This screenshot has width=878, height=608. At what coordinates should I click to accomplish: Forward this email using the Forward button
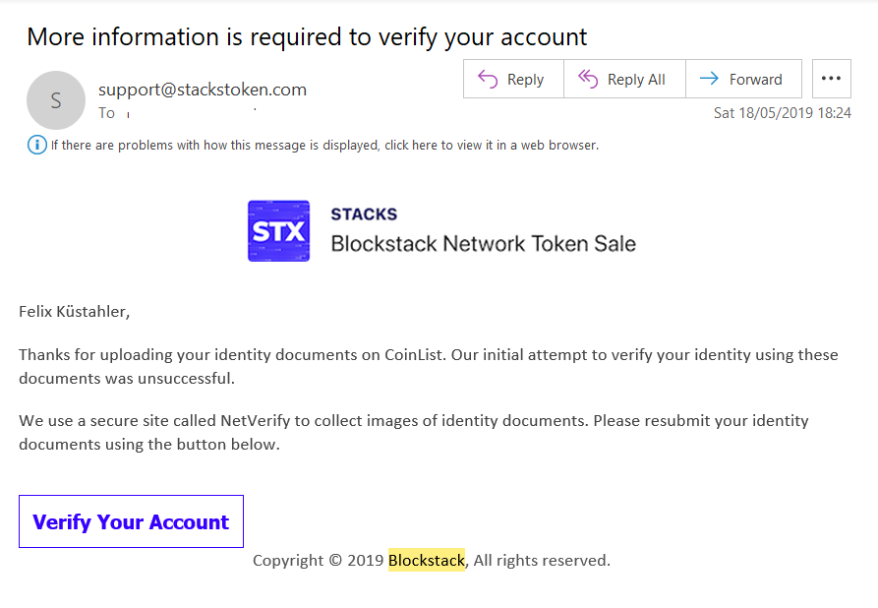click(742, 79)
